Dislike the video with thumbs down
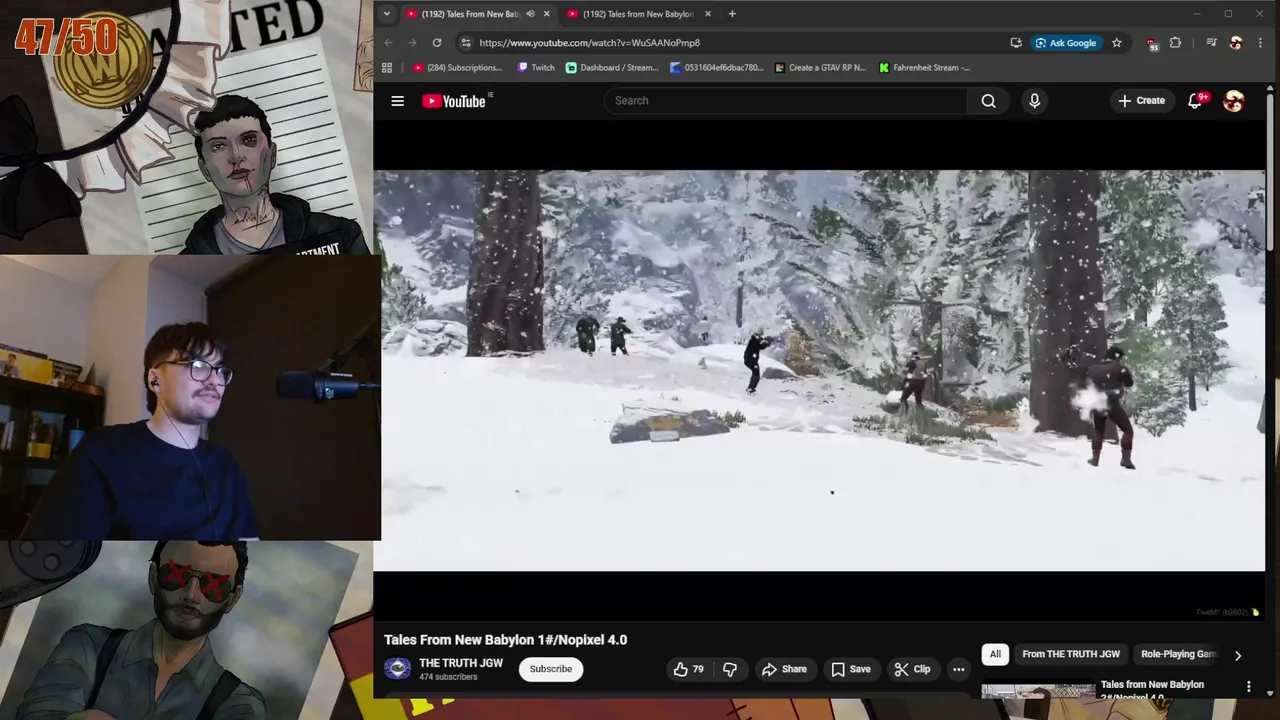This screenshot has height=720, width=1280. (x=730, y=669)
